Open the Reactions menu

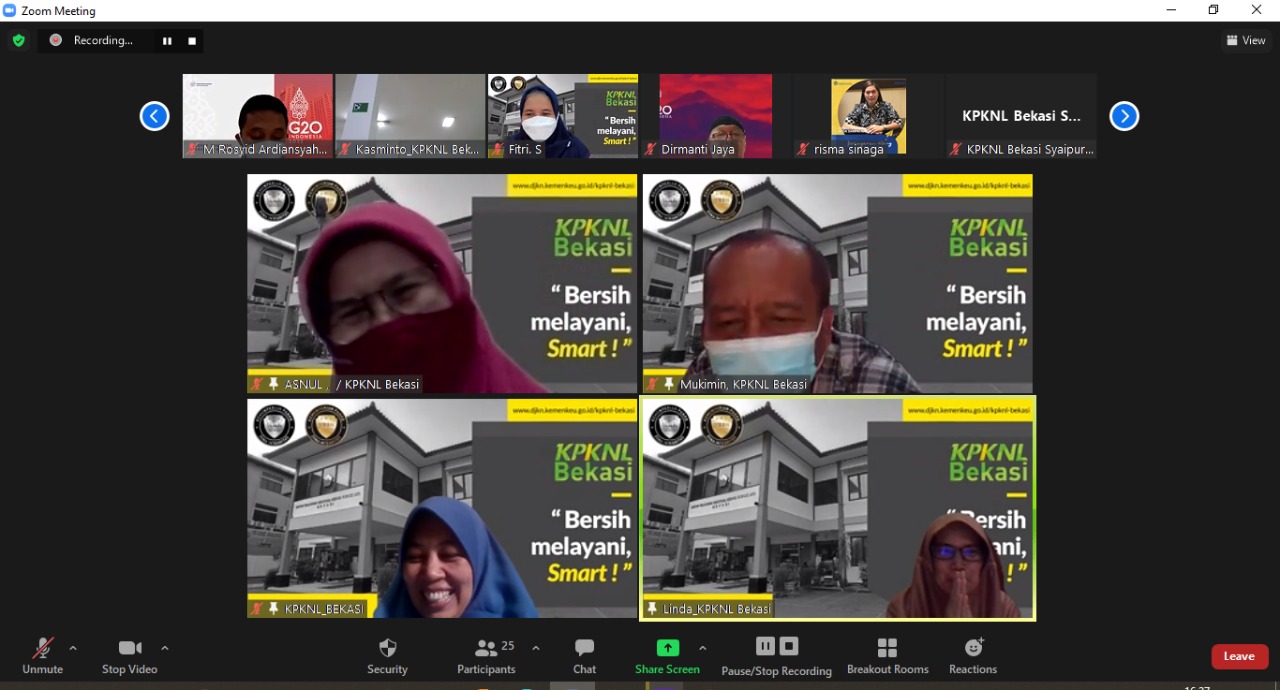973,655
